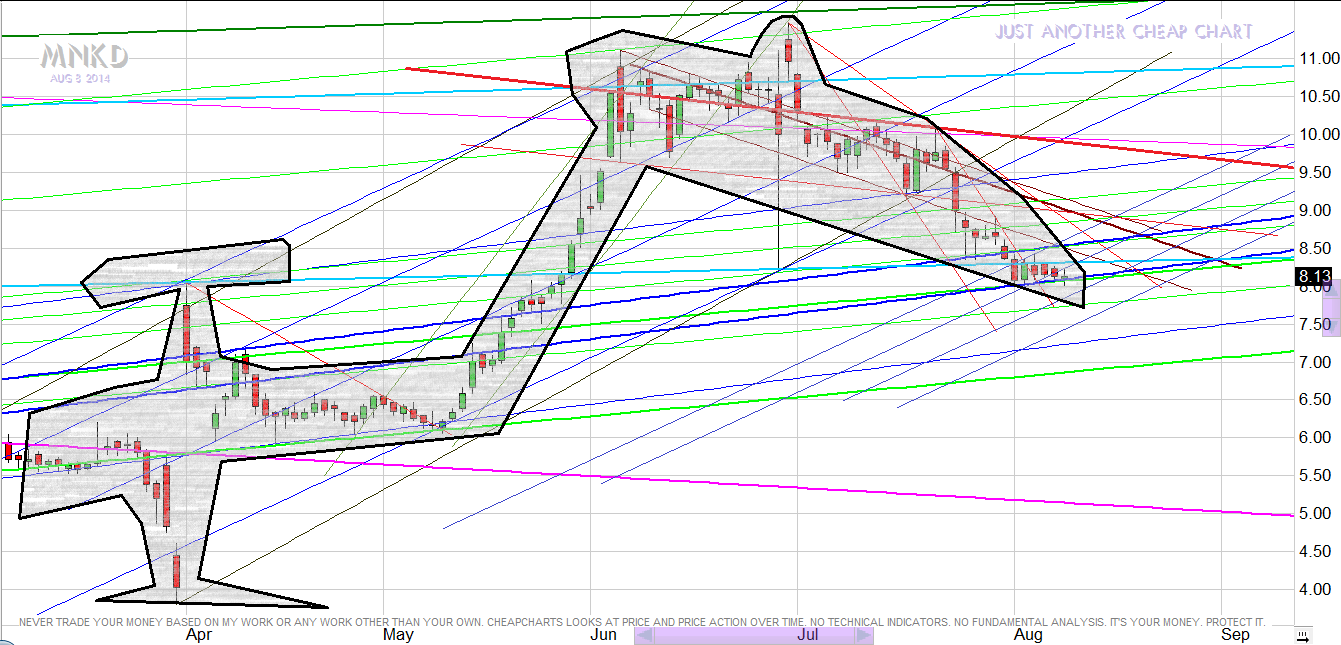Click the May label on time axis
Viewport: 1341px width, 645px height.
pos(398,635)
